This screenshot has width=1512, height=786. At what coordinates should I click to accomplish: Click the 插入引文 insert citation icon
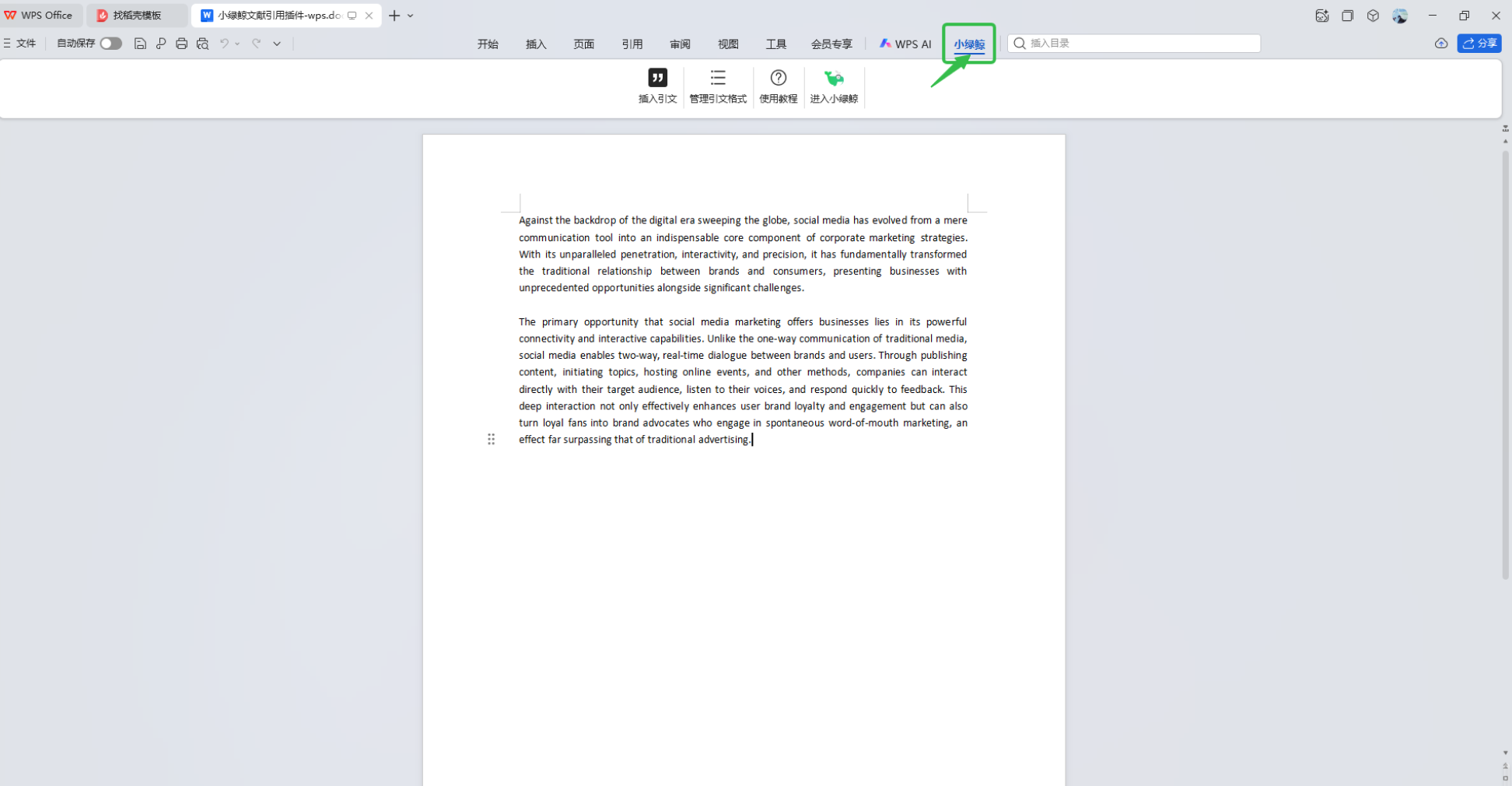[657, 79]
